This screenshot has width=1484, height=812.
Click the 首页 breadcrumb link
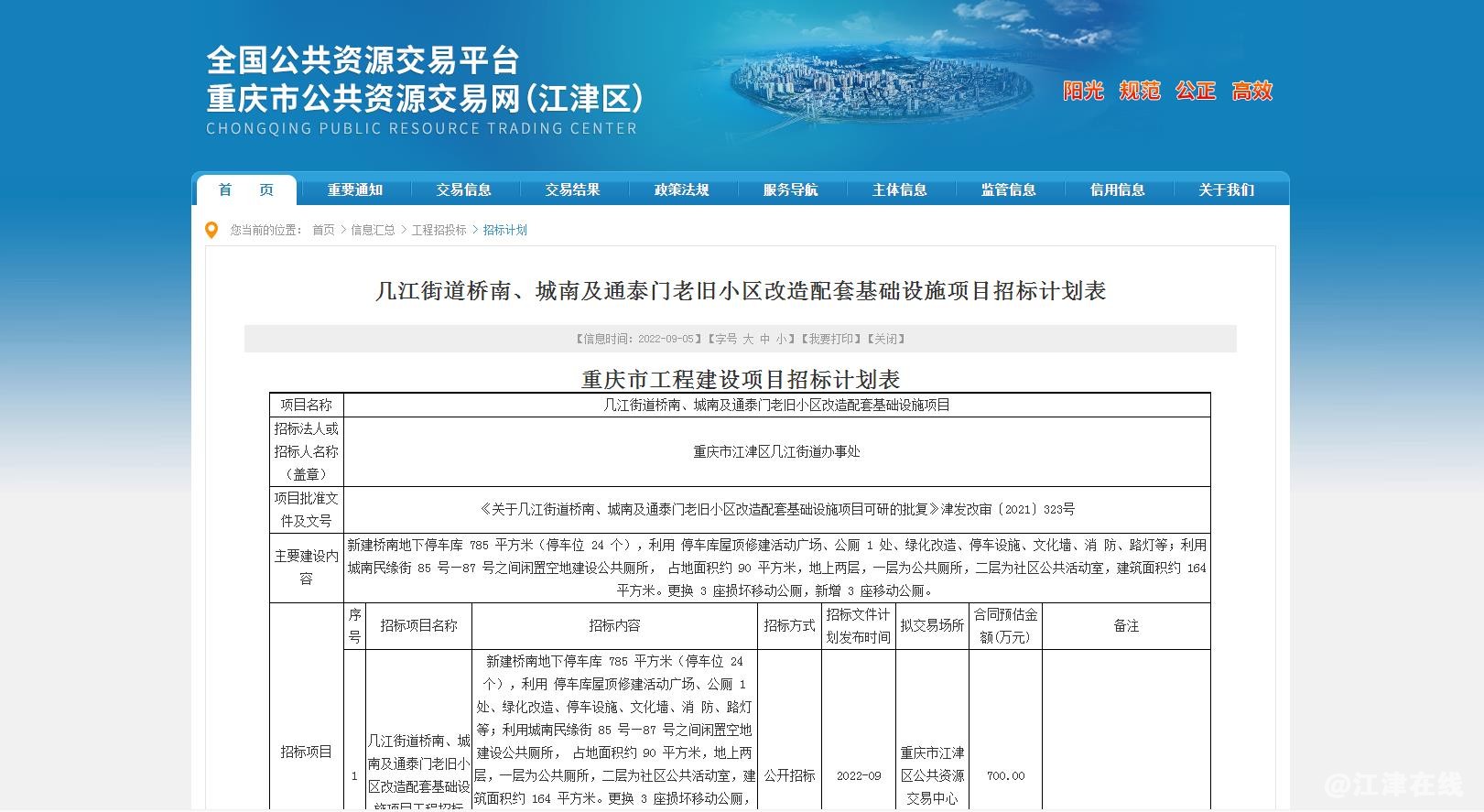(323, 230)
